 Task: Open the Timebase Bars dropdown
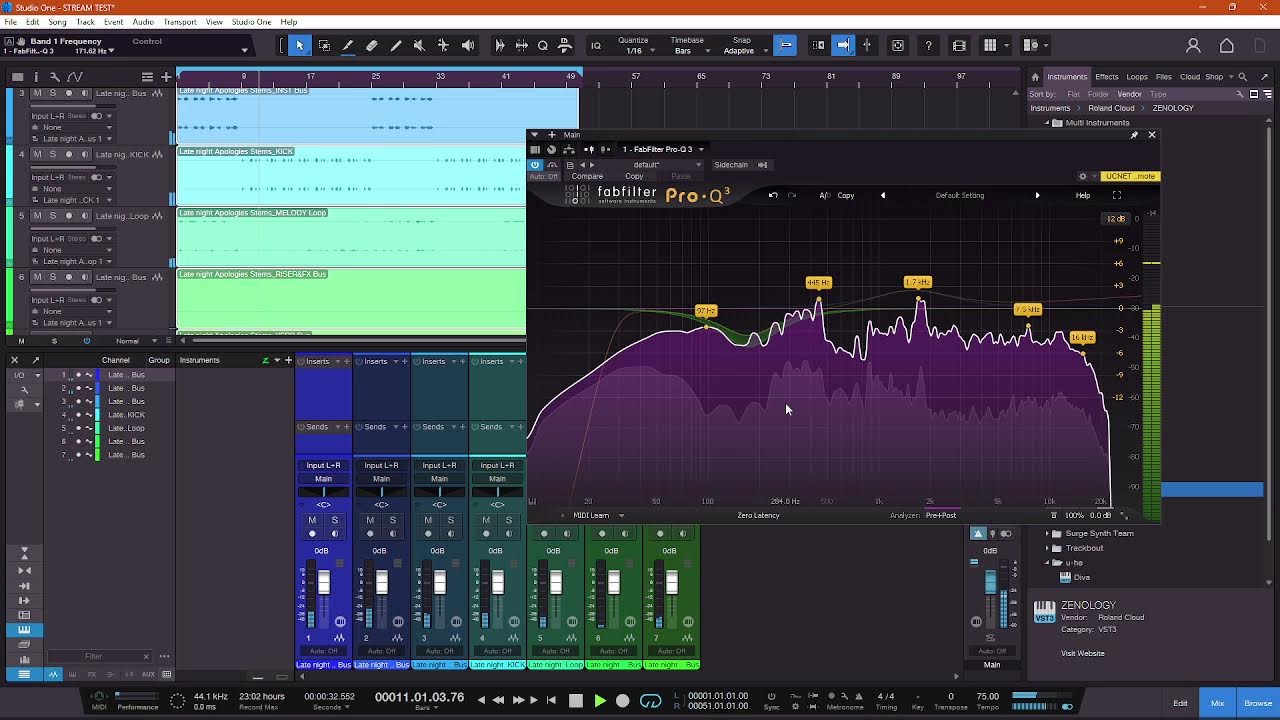(690, 51)
